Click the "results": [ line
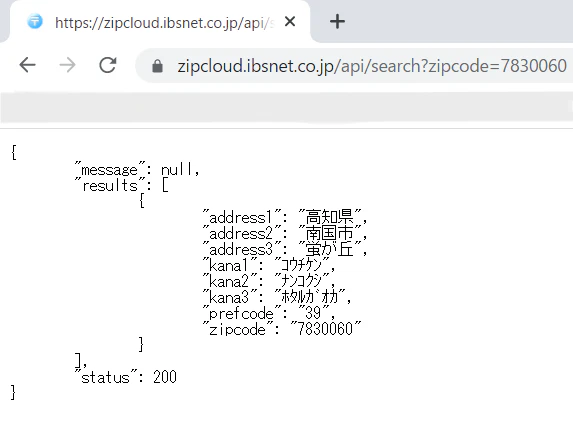Image resolution: width=573 pixels, height=428 pixels. 122,186
